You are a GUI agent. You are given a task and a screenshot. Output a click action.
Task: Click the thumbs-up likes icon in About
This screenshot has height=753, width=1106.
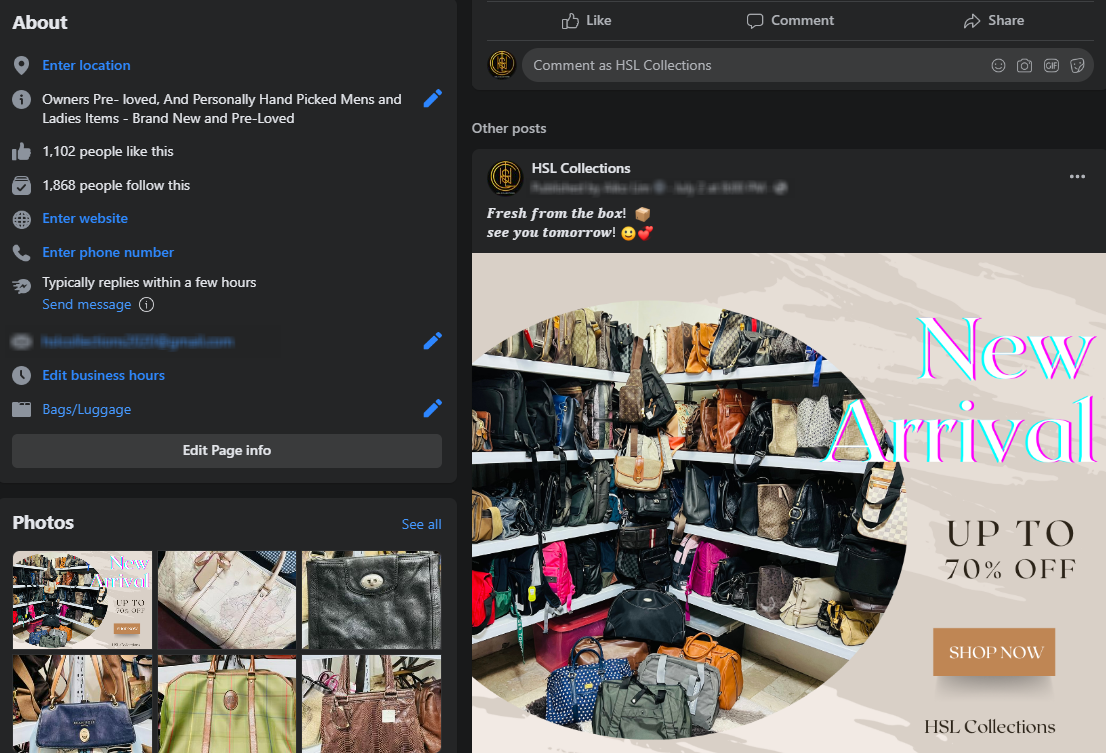21,152
